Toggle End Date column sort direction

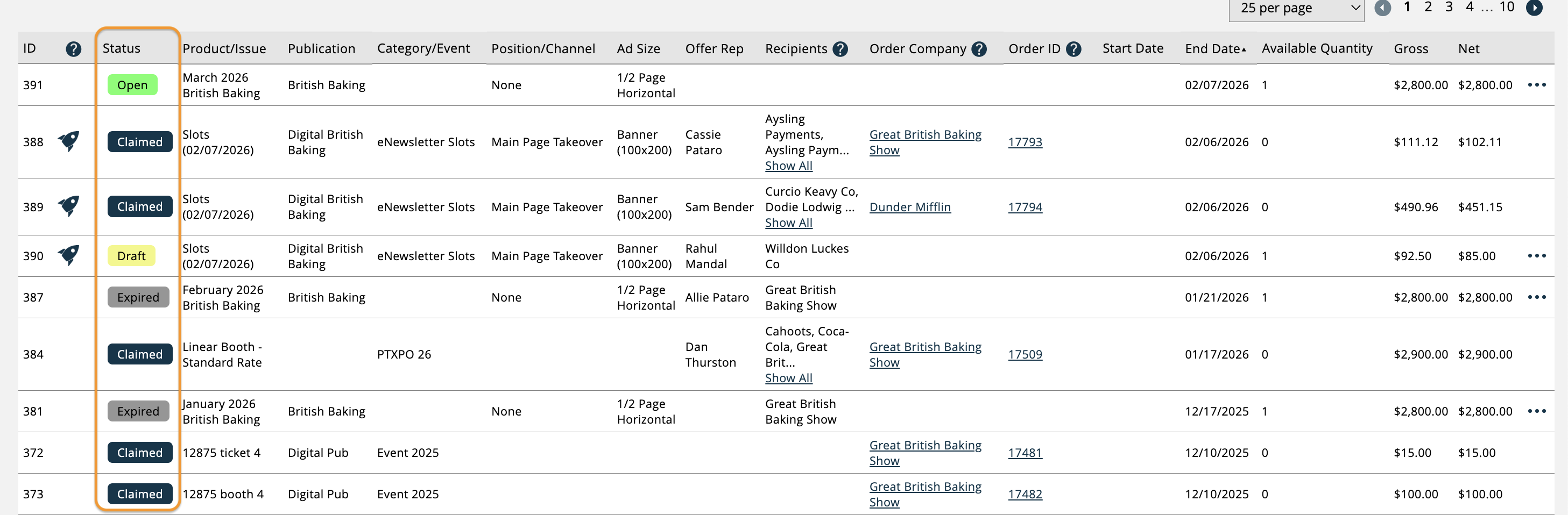pos(1216,48)
